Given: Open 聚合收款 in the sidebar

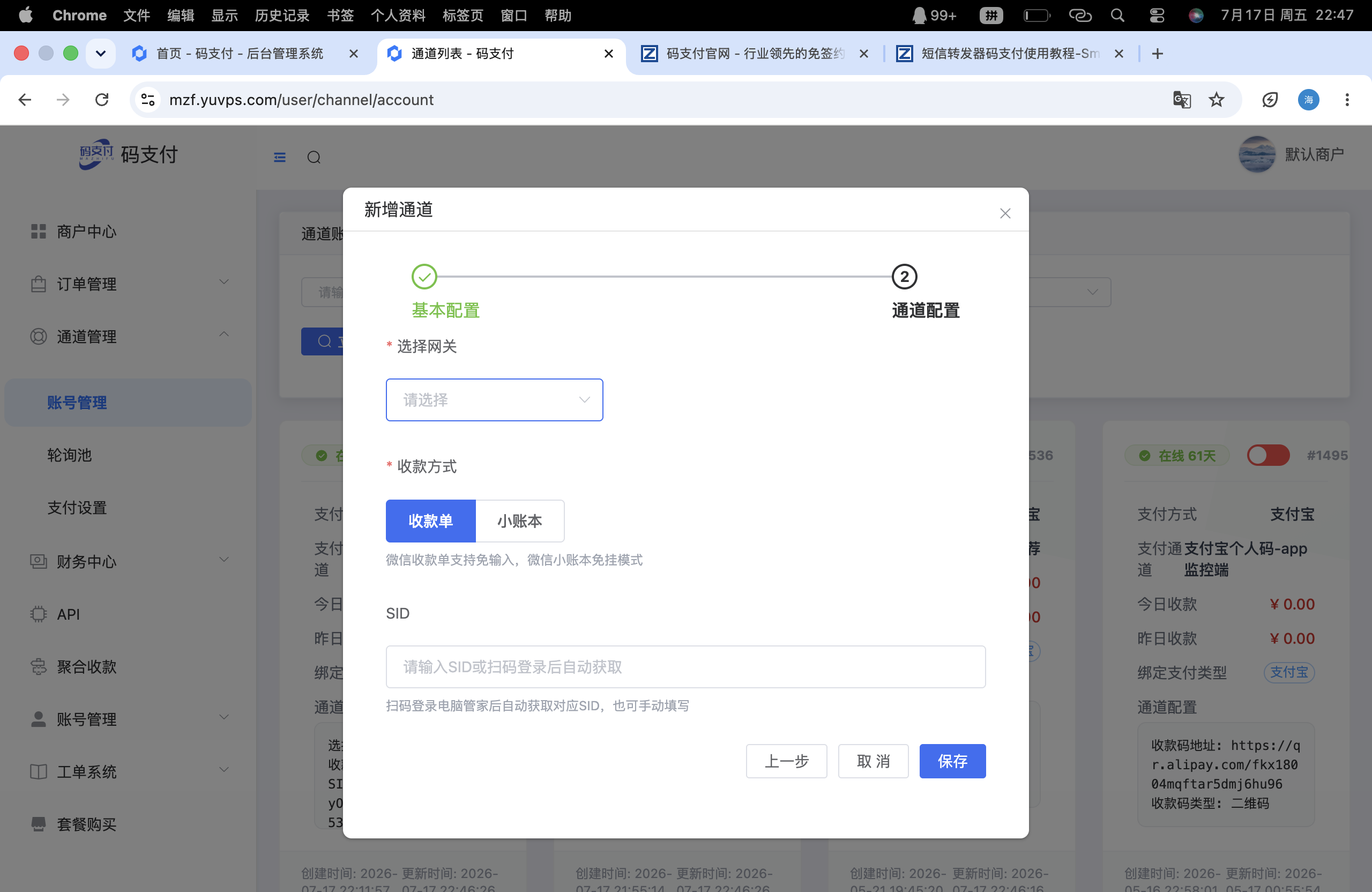Looking at the screenshot, I should point(128,666).
